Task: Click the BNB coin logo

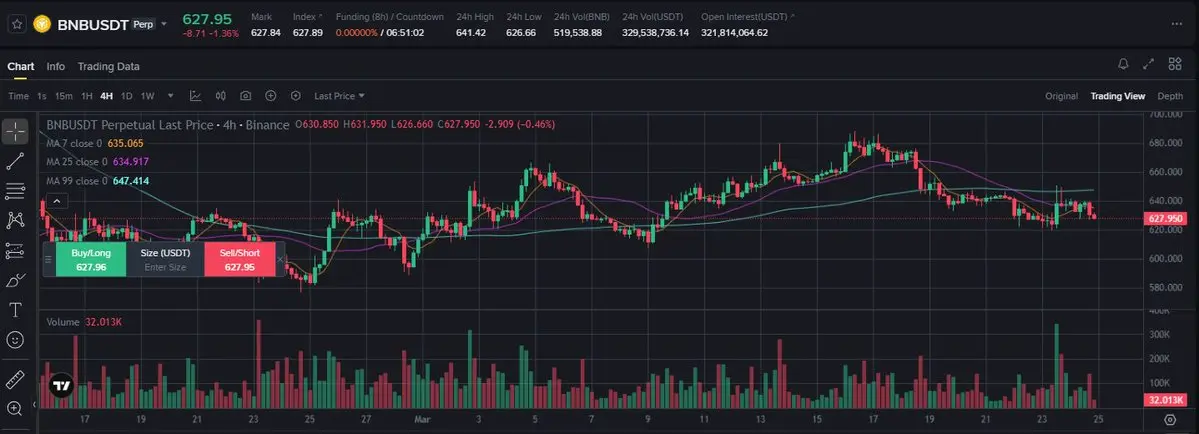Action: coord(42,24)
